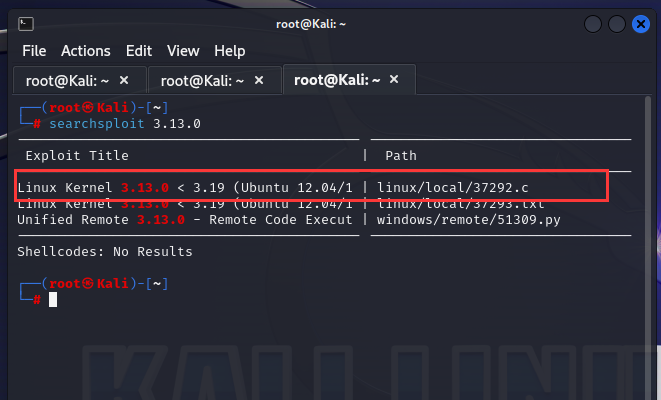661x400 pixels.
Task: Close the second root@Kali tab
Action: (x=259, y=80)
